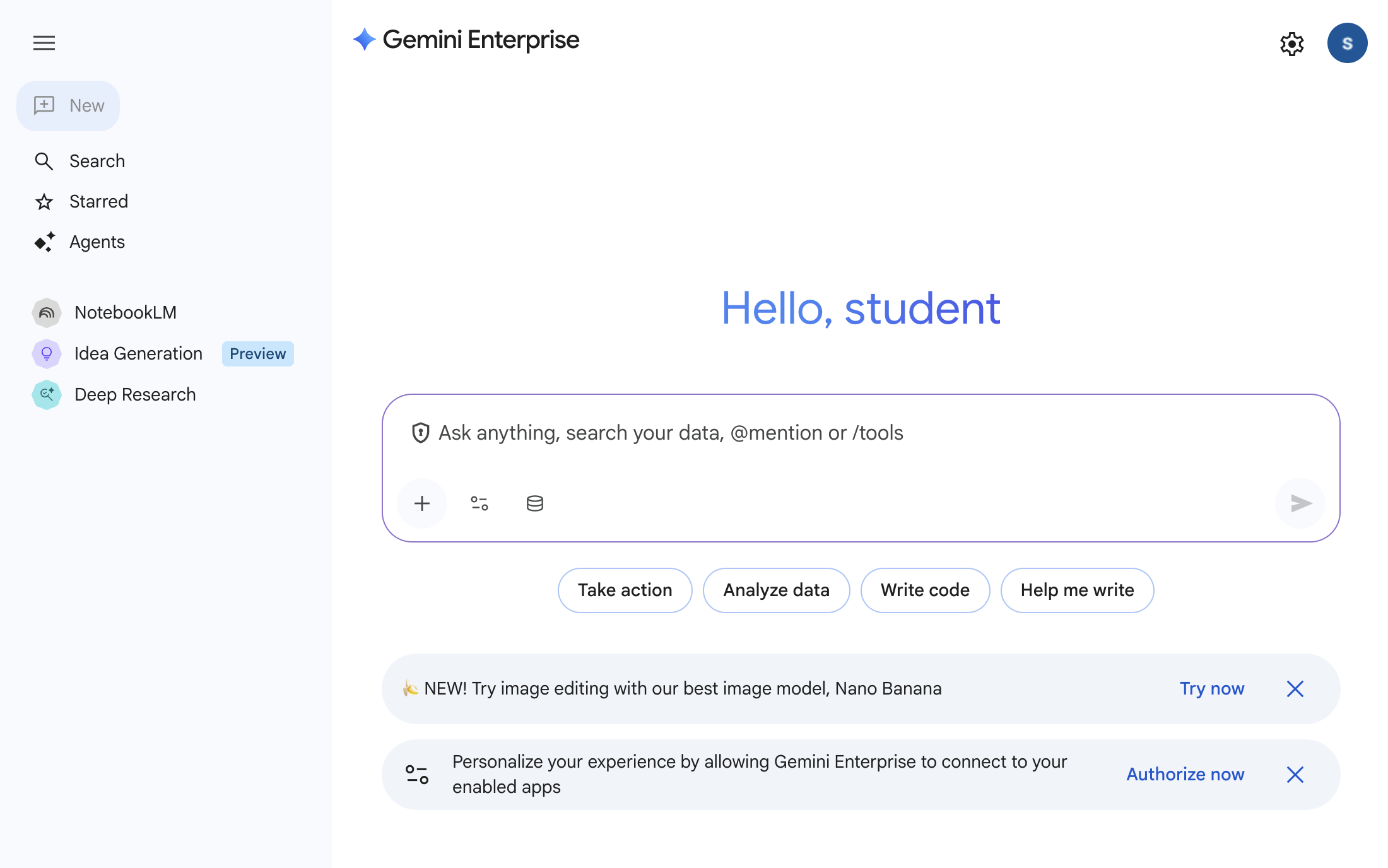Screen dimensions: 1388x868
Task: Select the Idea Generation agent
Action: point(138,353)
